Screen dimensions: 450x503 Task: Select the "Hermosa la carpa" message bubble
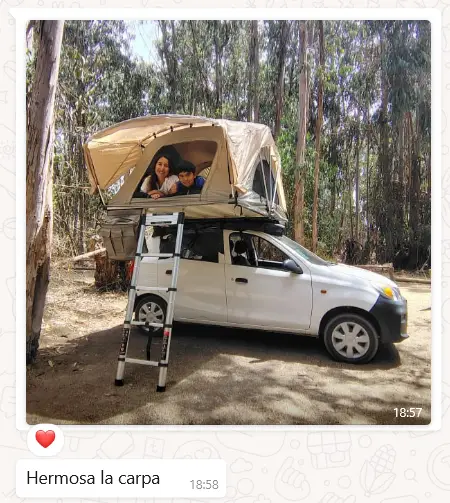coord(121,479)
